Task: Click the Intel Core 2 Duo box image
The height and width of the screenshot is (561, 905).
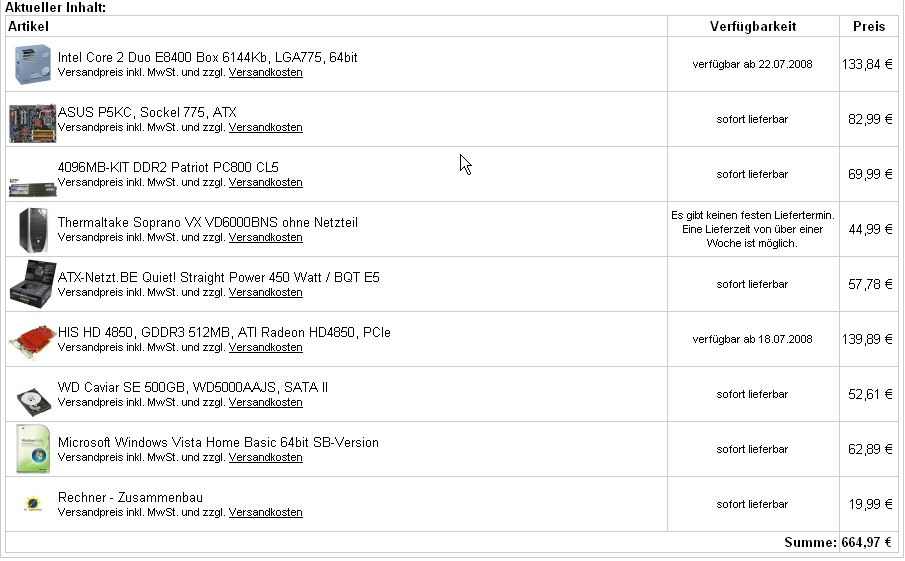Action: pyautogui.click(x=32, y=64)
